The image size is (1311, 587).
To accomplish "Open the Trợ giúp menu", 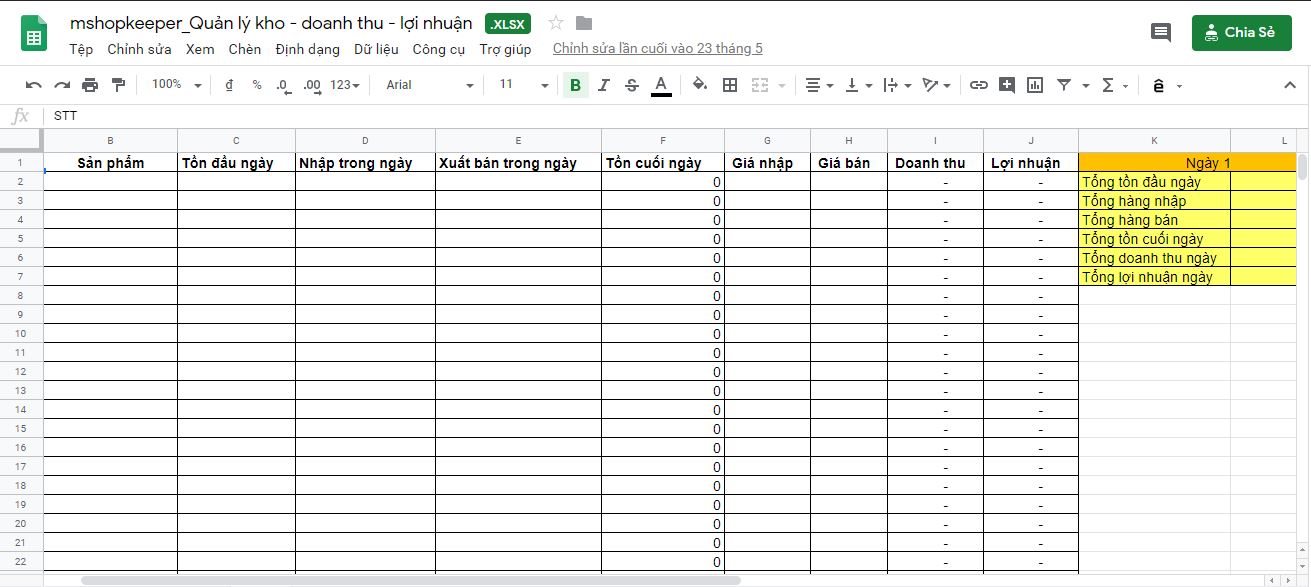I will (505, 49).
